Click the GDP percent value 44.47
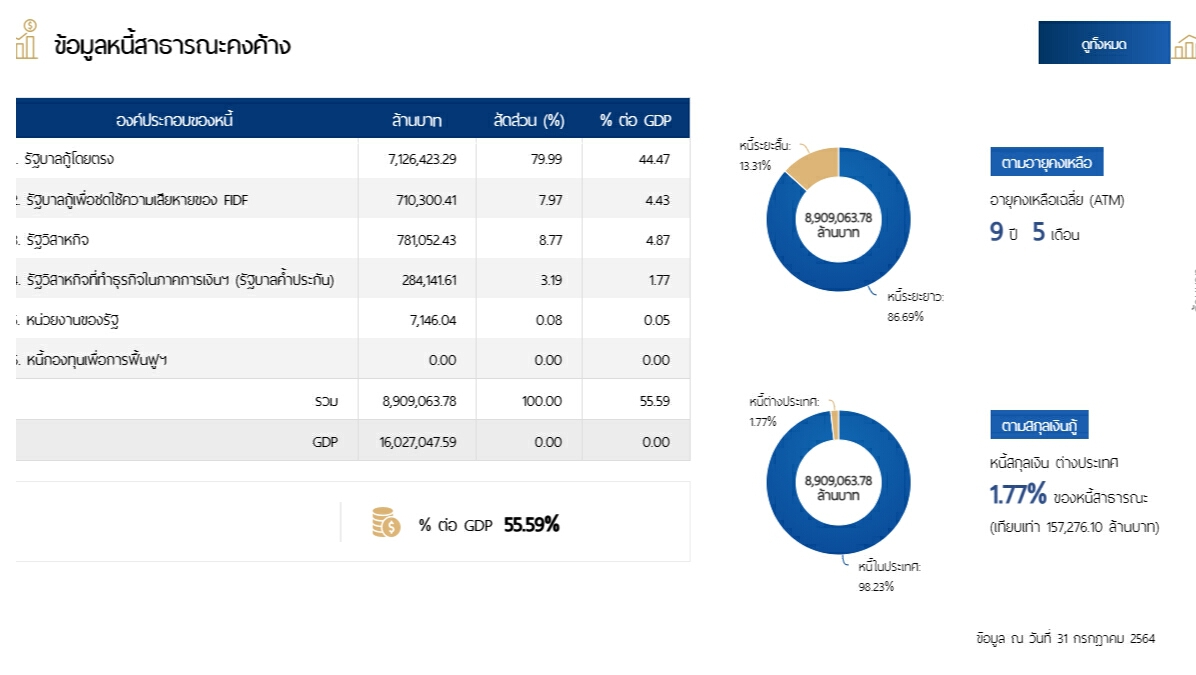 click(x=654, y=159)
